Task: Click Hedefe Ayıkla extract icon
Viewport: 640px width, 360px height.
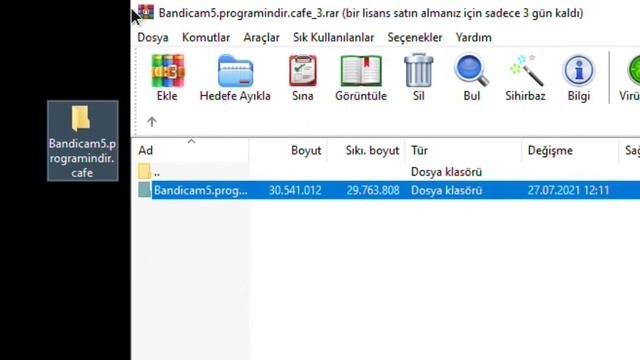Action: coord(236,71)
